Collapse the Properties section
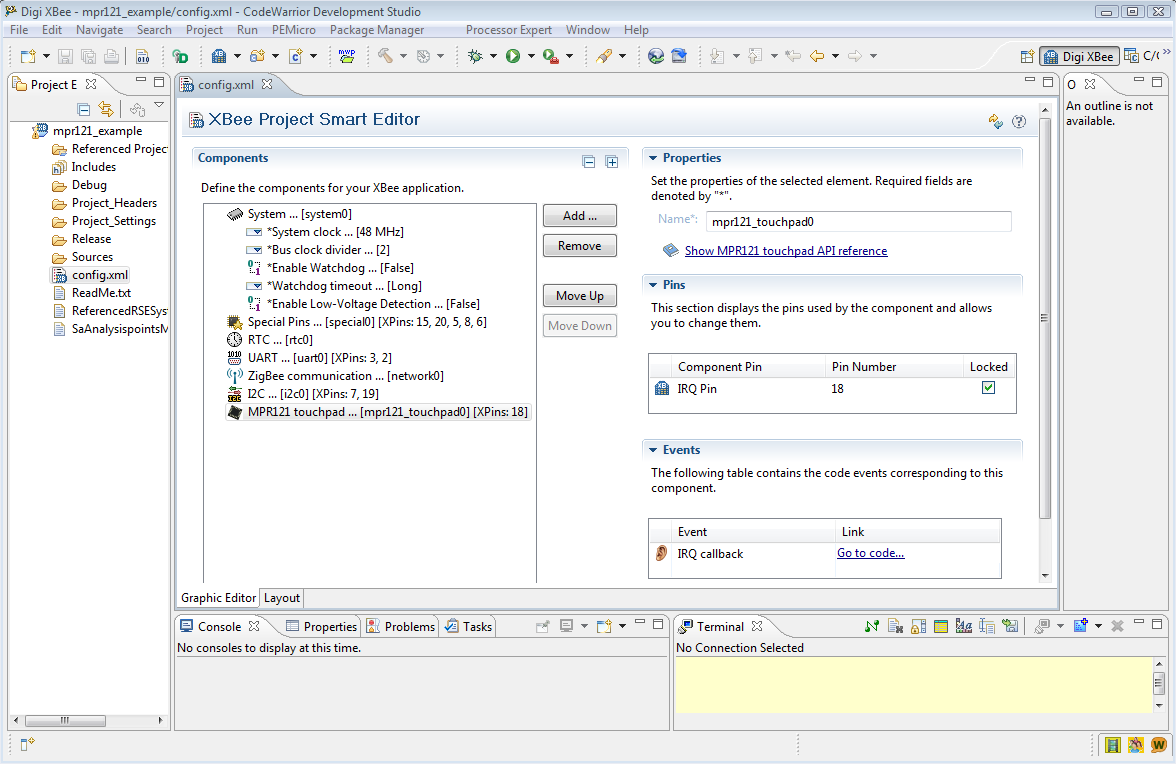Viewport: 1176px width, 764px height. pos(652,158)
